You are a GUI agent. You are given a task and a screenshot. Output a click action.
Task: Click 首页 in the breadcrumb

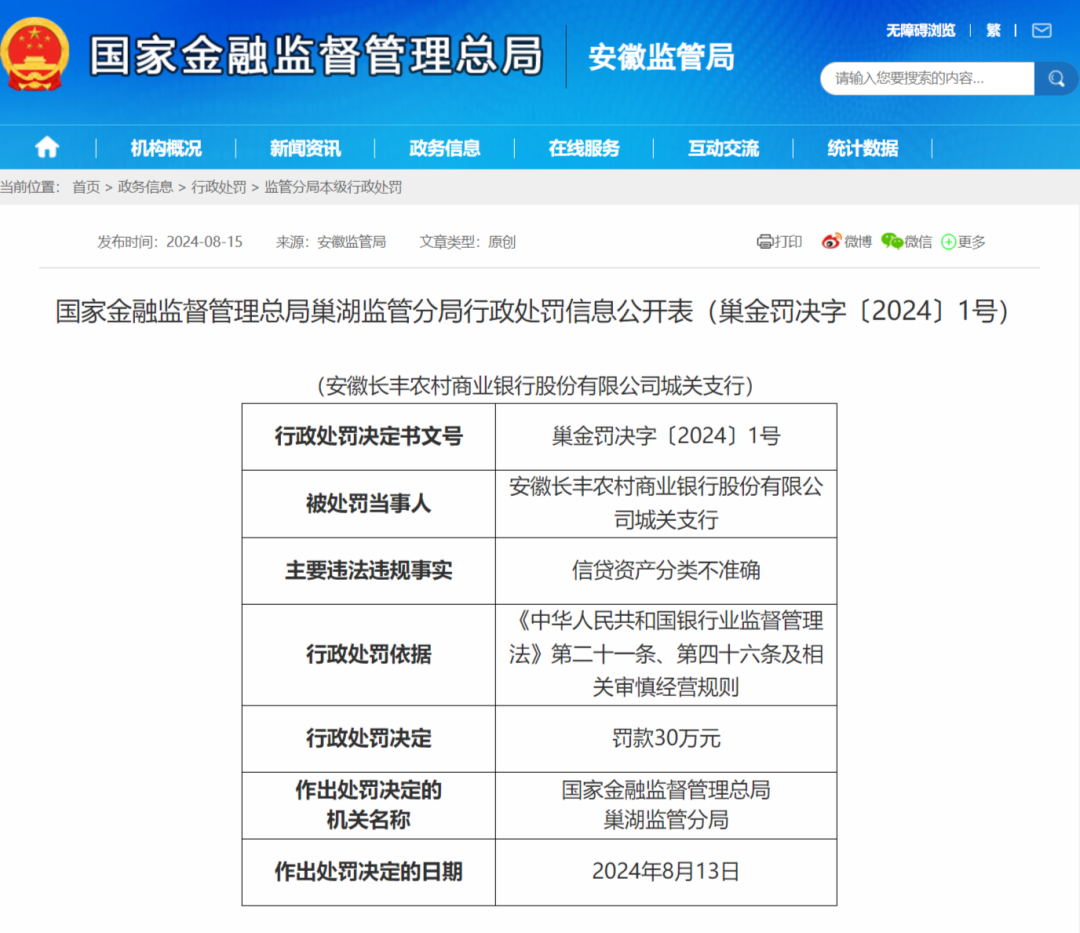pyautogui.click(x=86, y=187)
